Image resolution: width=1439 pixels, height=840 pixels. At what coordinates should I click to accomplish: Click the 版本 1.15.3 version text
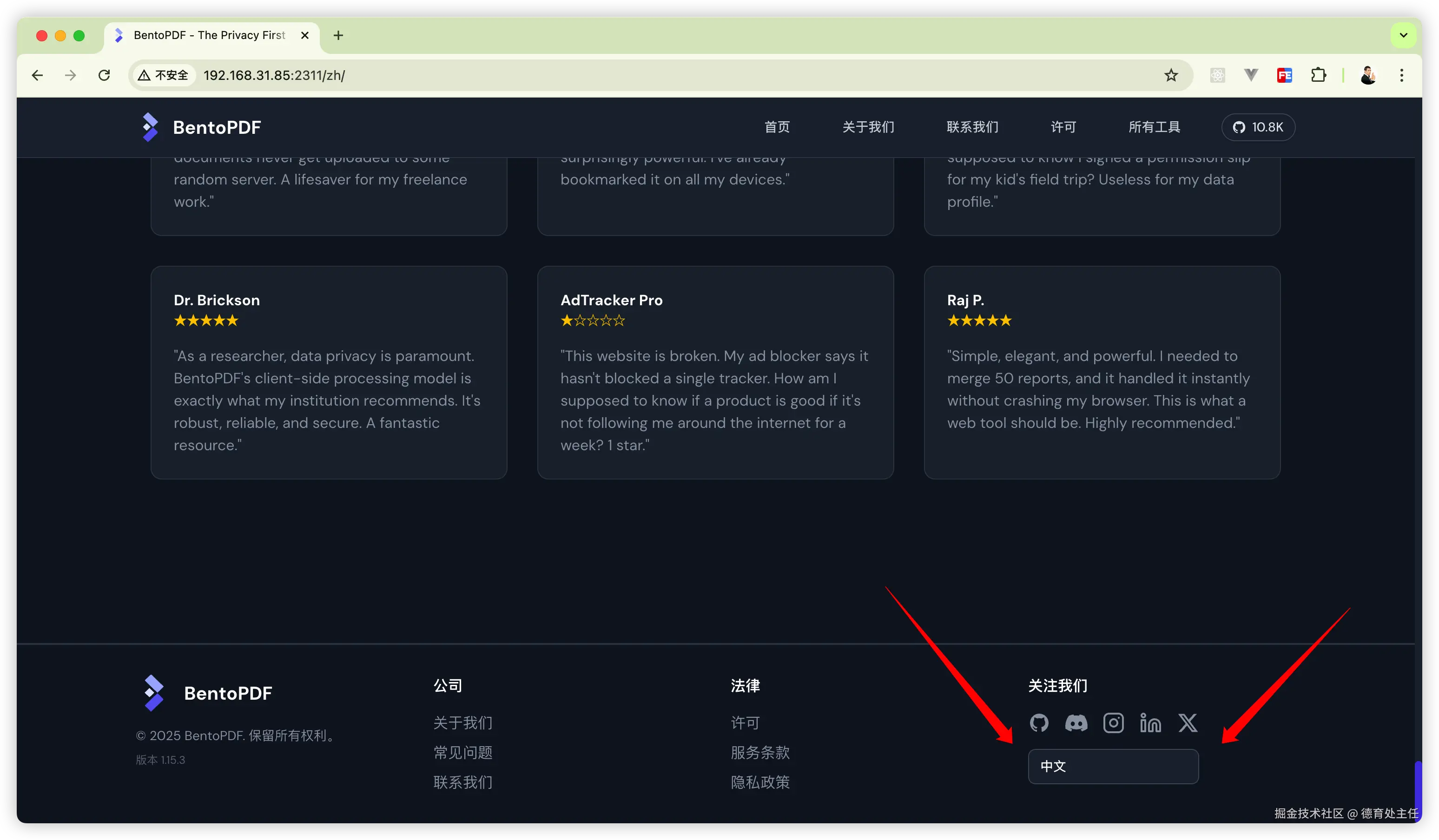coord(160,760)
